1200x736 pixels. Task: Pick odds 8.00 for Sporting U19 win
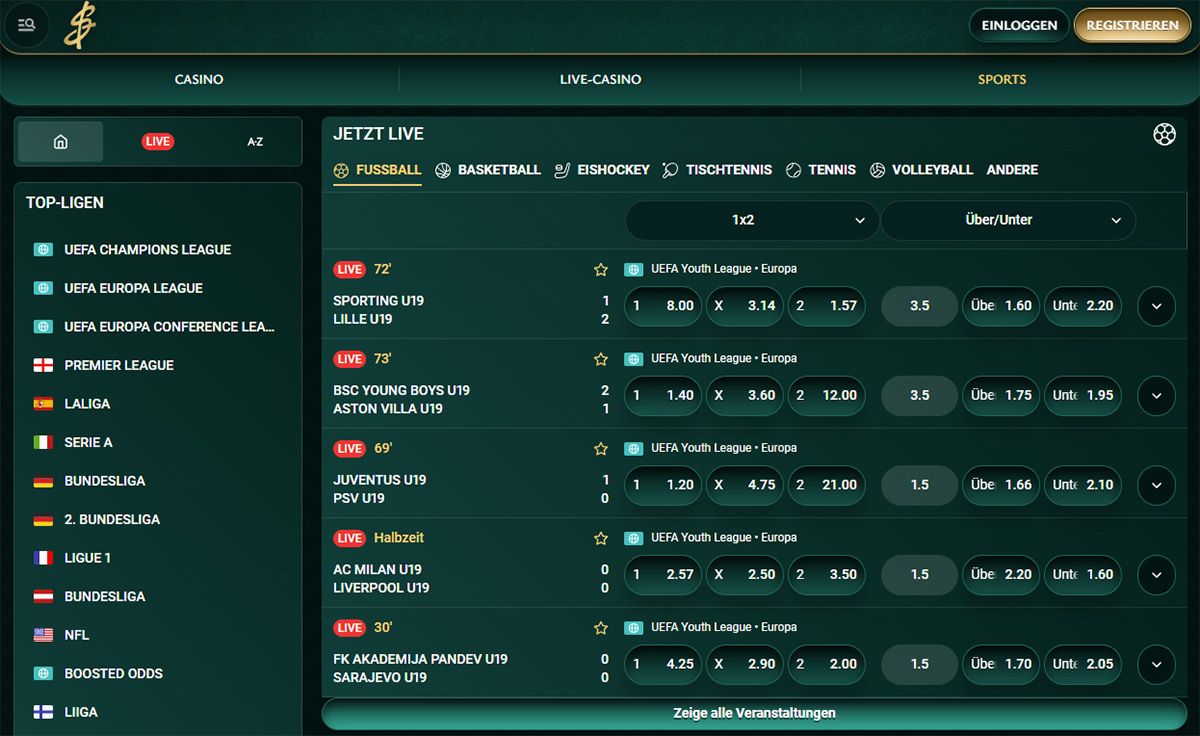pyautogui.click(x=662, y=306)
